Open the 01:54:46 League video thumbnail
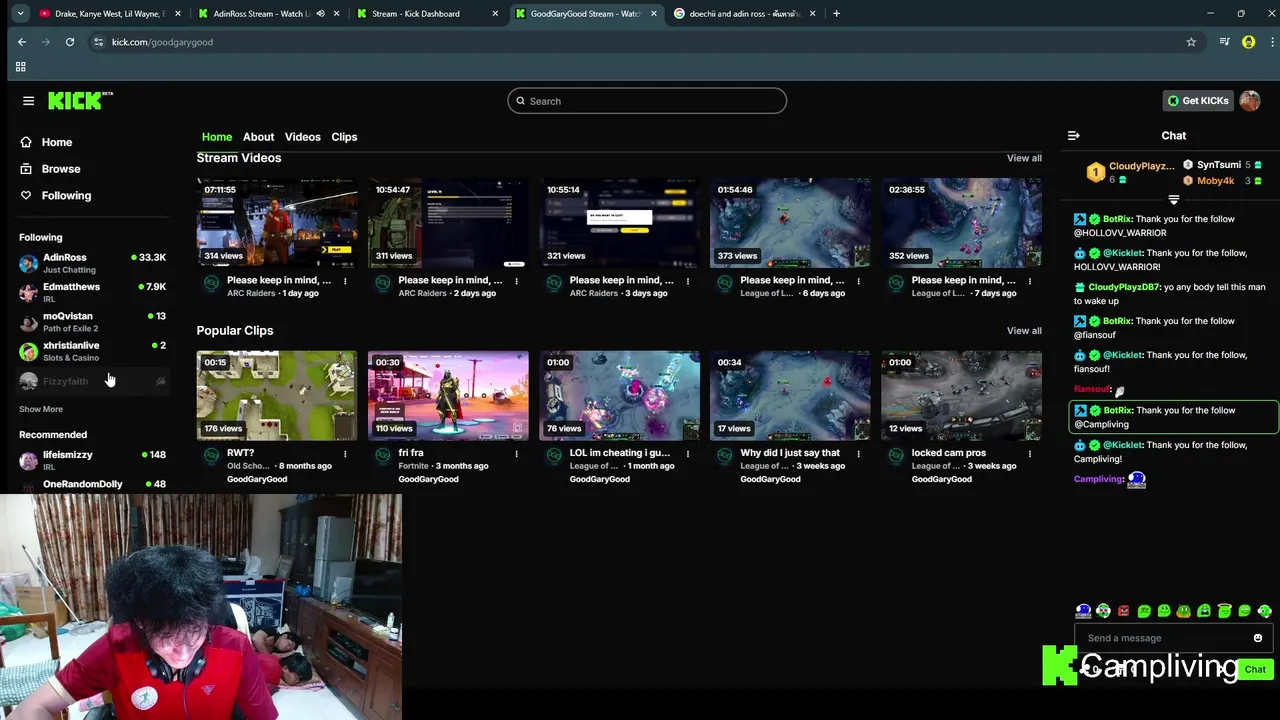 point(790,223)
